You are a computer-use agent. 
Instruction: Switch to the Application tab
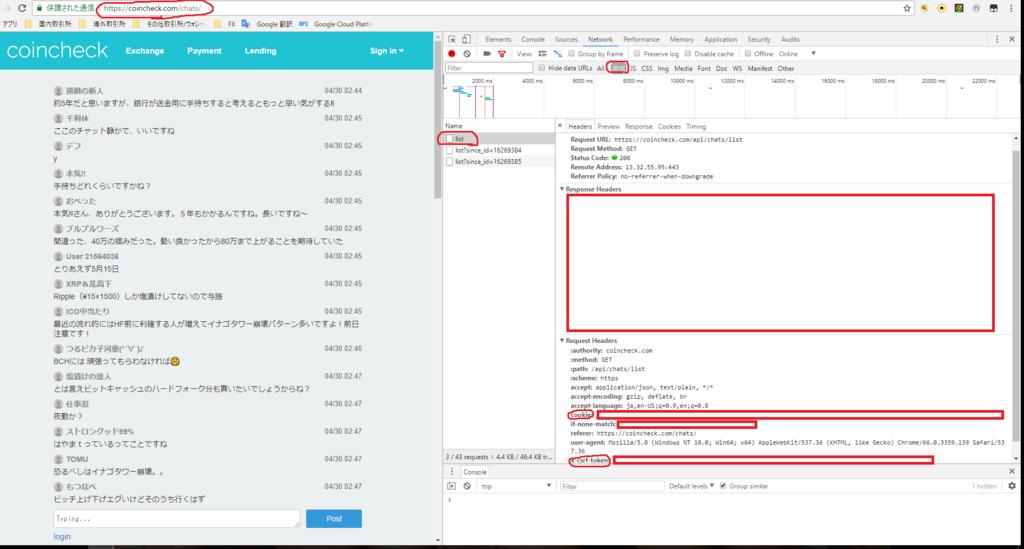[720, 39]
